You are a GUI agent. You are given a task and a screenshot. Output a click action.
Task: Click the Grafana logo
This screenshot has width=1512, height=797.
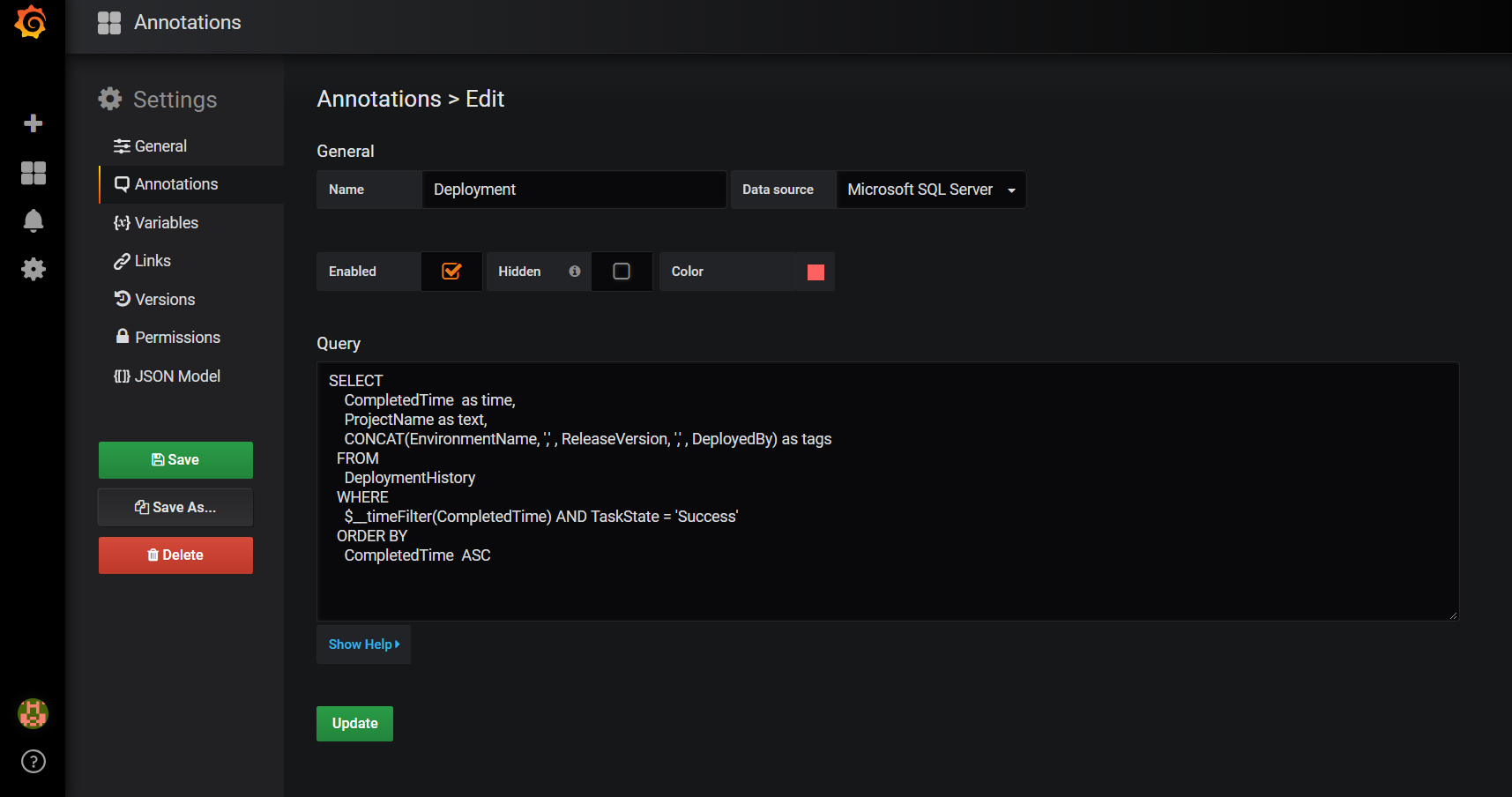point(32,23)
